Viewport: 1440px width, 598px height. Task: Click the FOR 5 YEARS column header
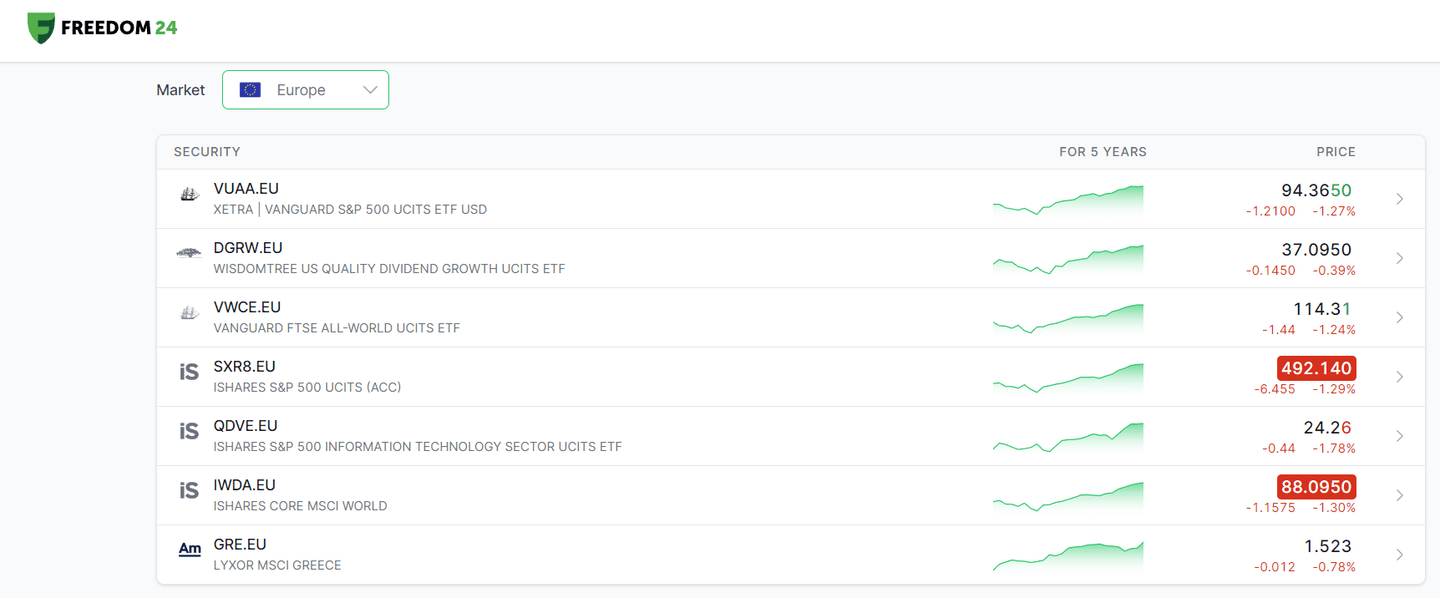coord(1103,152)
